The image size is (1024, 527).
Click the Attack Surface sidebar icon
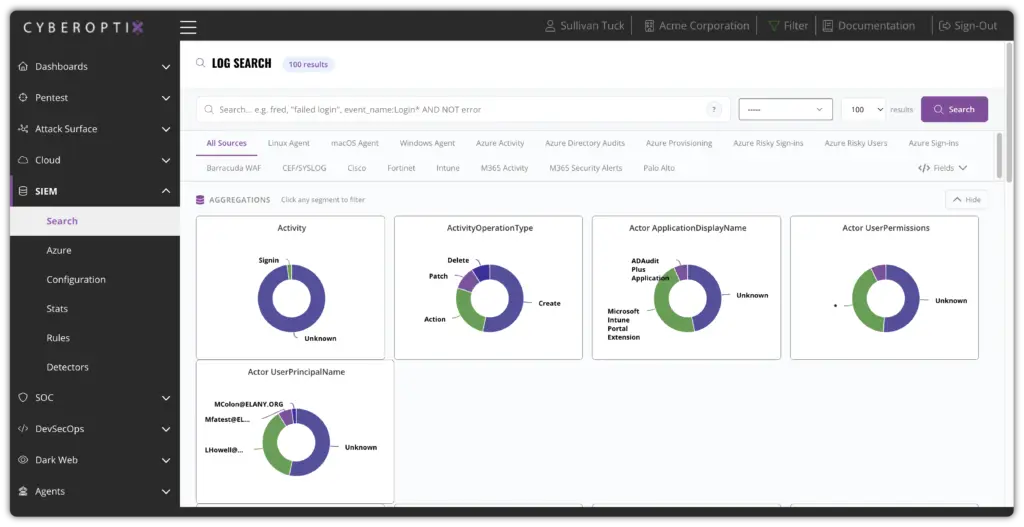pyautogui.click(x=24, y=129)
